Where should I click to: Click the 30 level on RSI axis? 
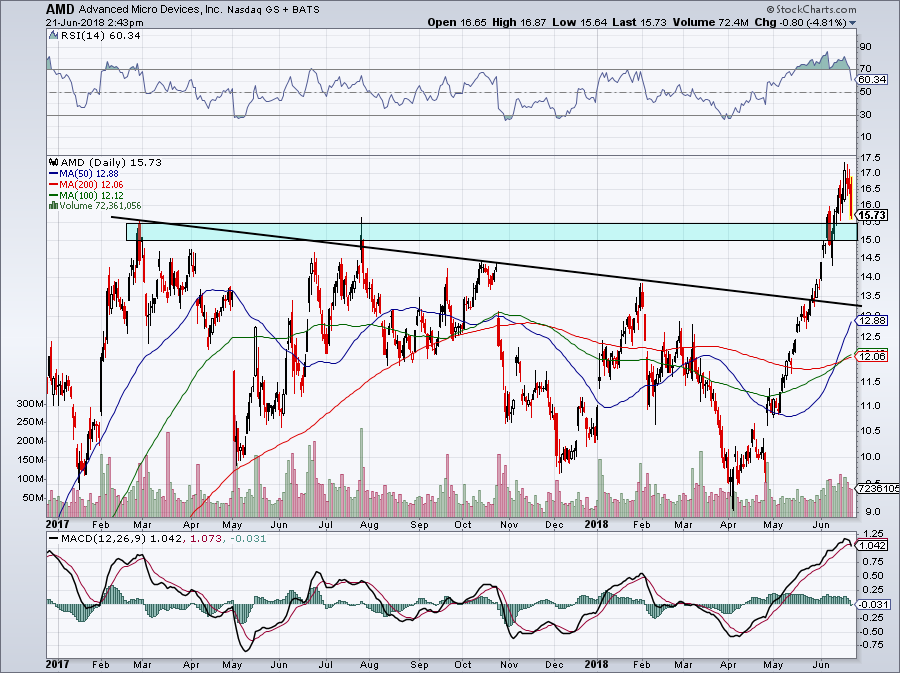(866, 115)
